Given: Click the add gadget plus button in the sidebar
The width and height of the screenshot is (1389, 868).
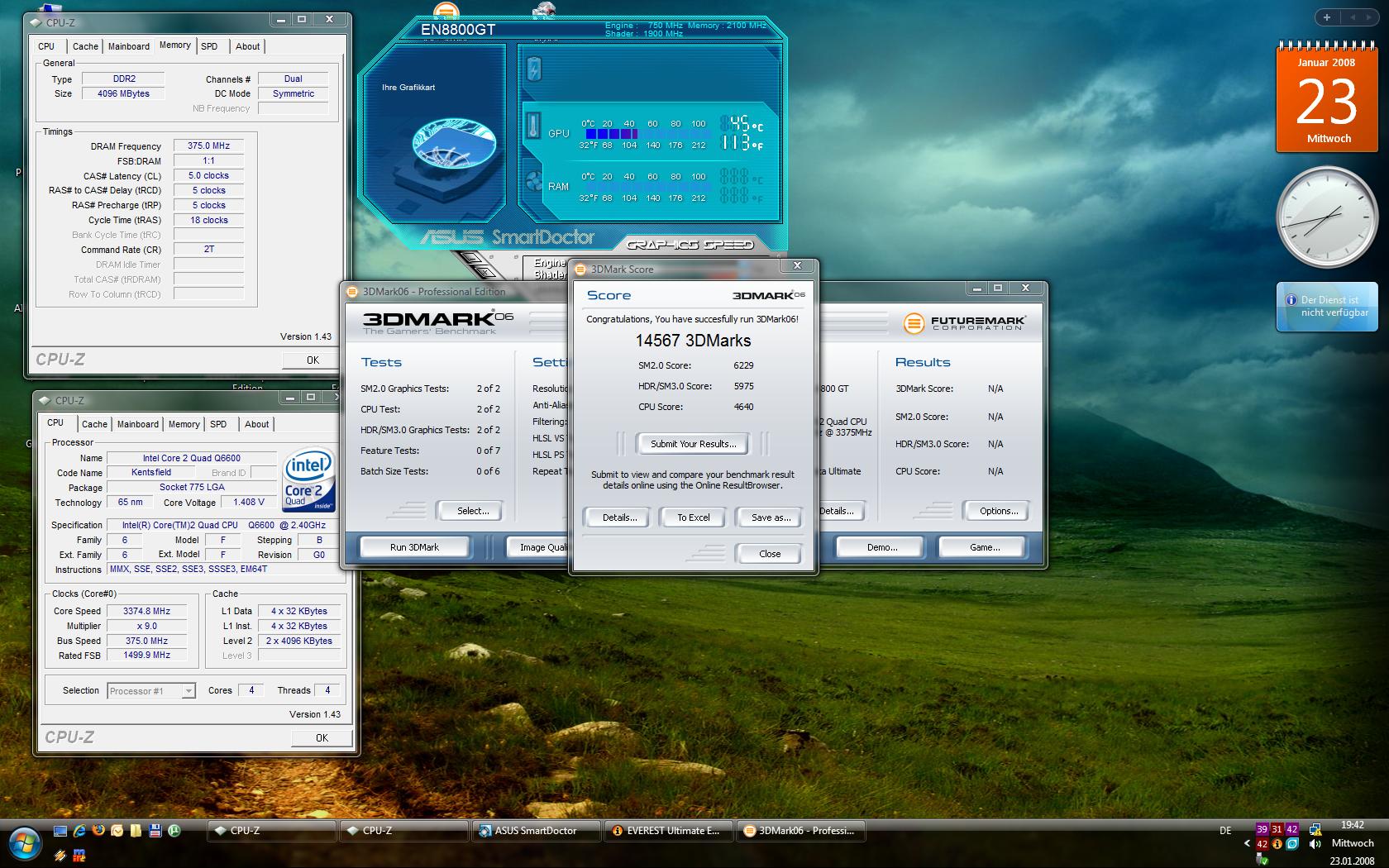Looking at the screenshot, I should 1327,17.
